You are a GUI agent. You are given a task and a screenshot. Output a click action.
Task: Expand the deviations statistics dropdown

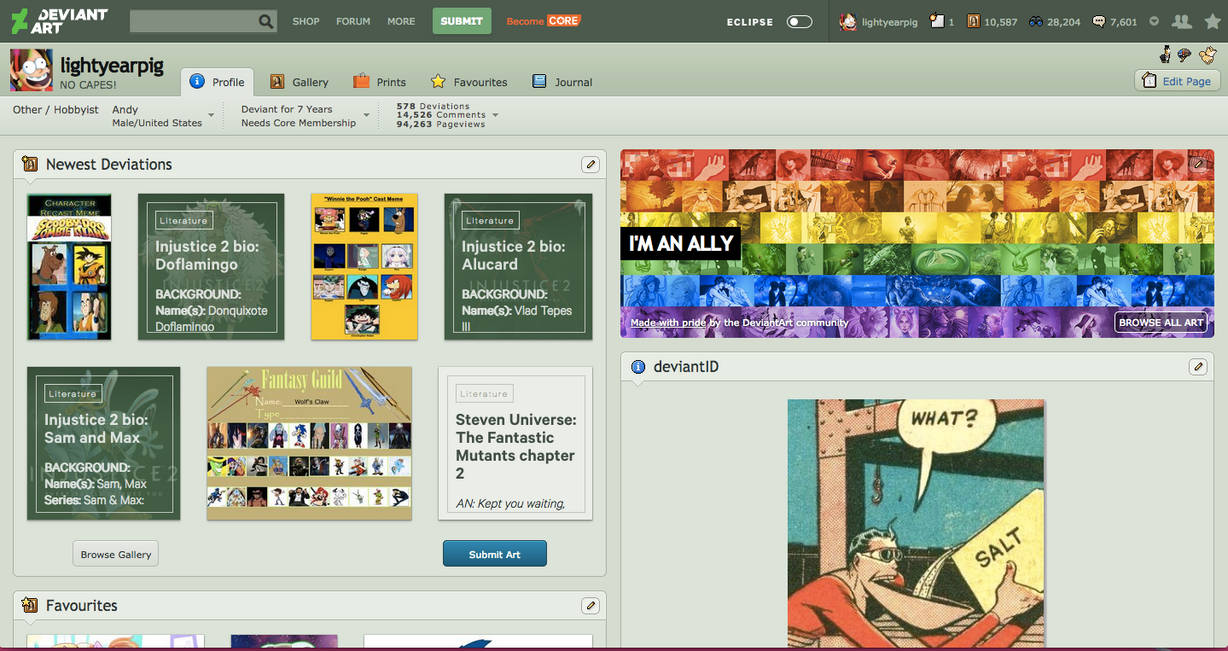click(495, 116)
